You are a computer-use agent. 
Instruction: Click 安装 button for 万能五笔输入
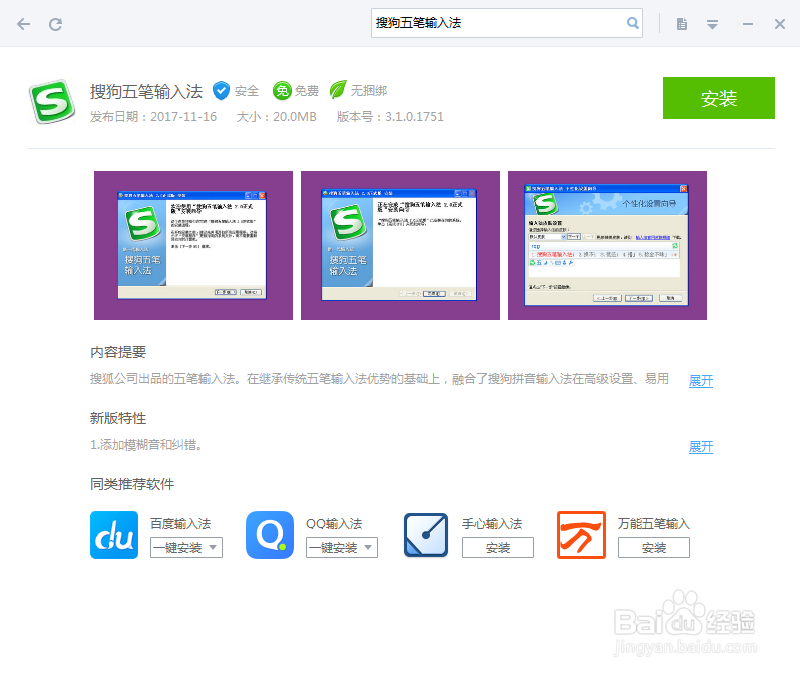pyautogui.click(x=653, y=548)
